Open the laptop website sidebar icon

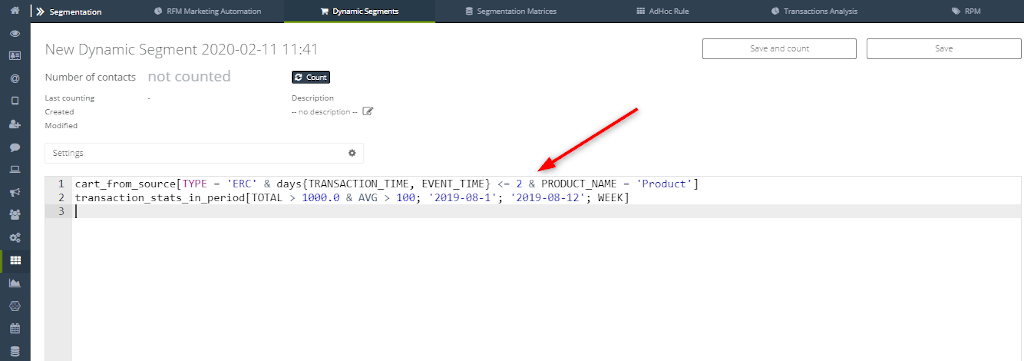15,170
